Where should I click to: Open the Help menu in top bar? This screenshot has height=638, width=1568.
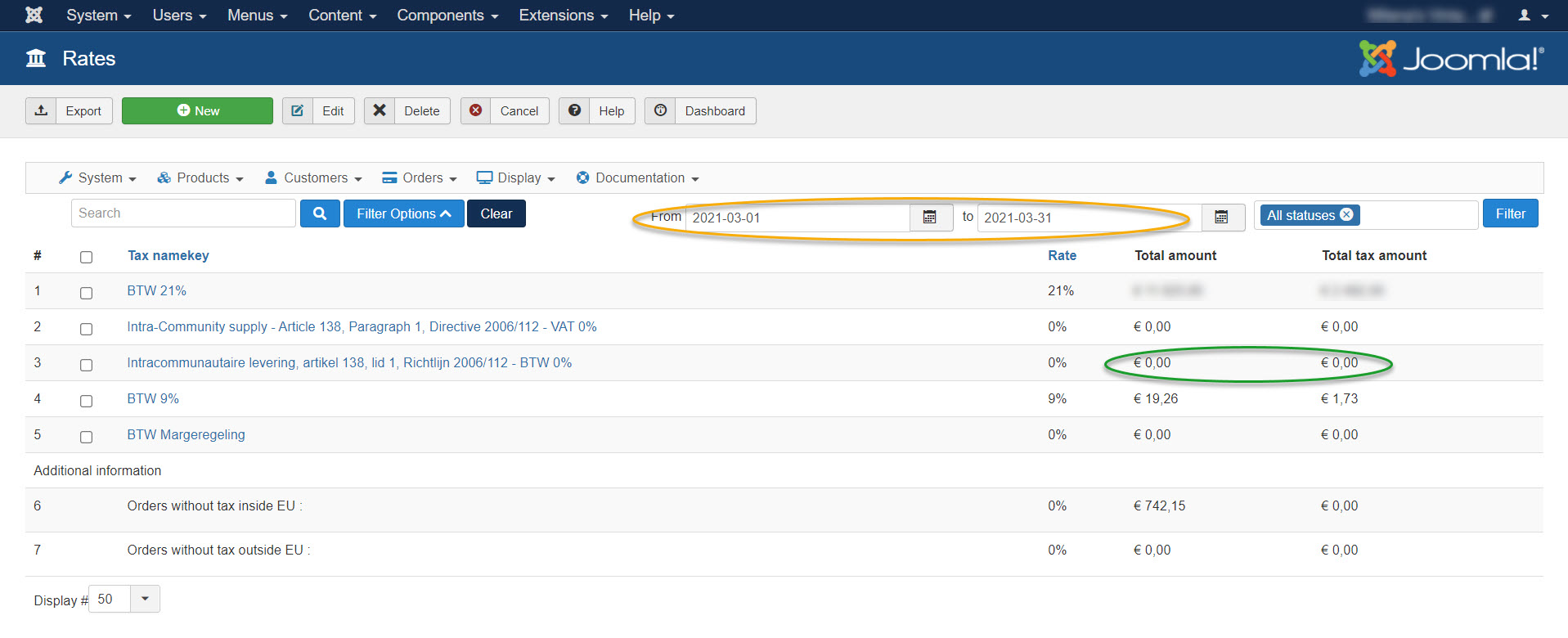pyautogui.click(x=651, y=16)
